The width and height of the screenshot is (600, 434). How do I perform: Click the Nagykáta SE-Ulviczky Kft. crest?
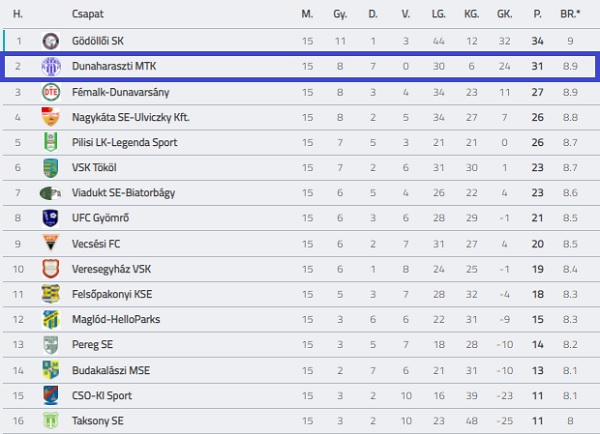[x=50, y=117]
